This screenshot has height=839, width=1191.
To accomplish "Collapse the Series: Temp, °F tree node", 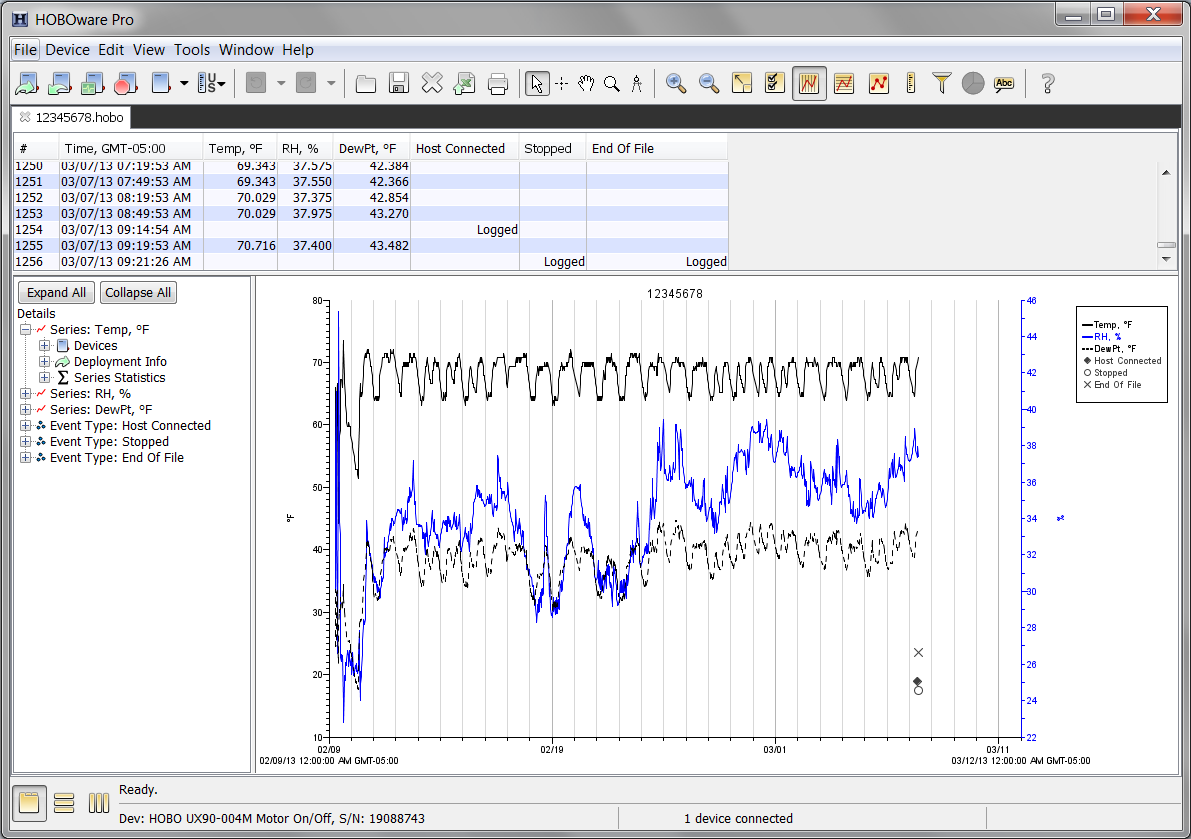I will pyautogui.click(x=25, y=330).
